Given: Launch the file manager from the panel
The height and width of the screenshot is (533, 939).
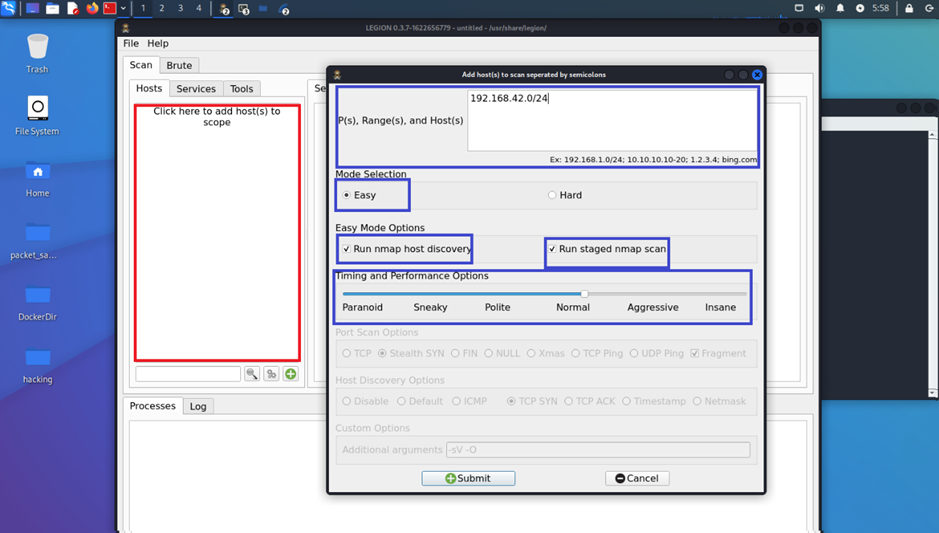Looking at the screenshot, I should click(53, 8).
